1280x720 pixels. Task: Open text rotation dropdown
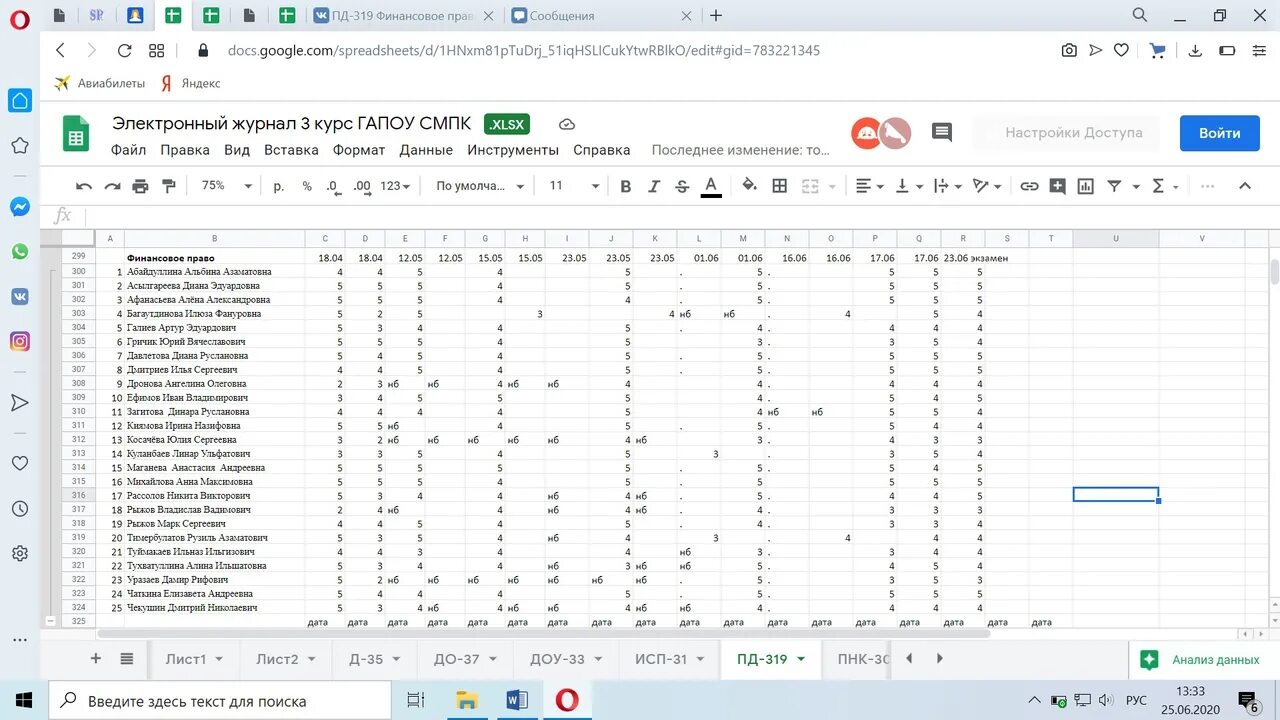(x=986, y=186)
